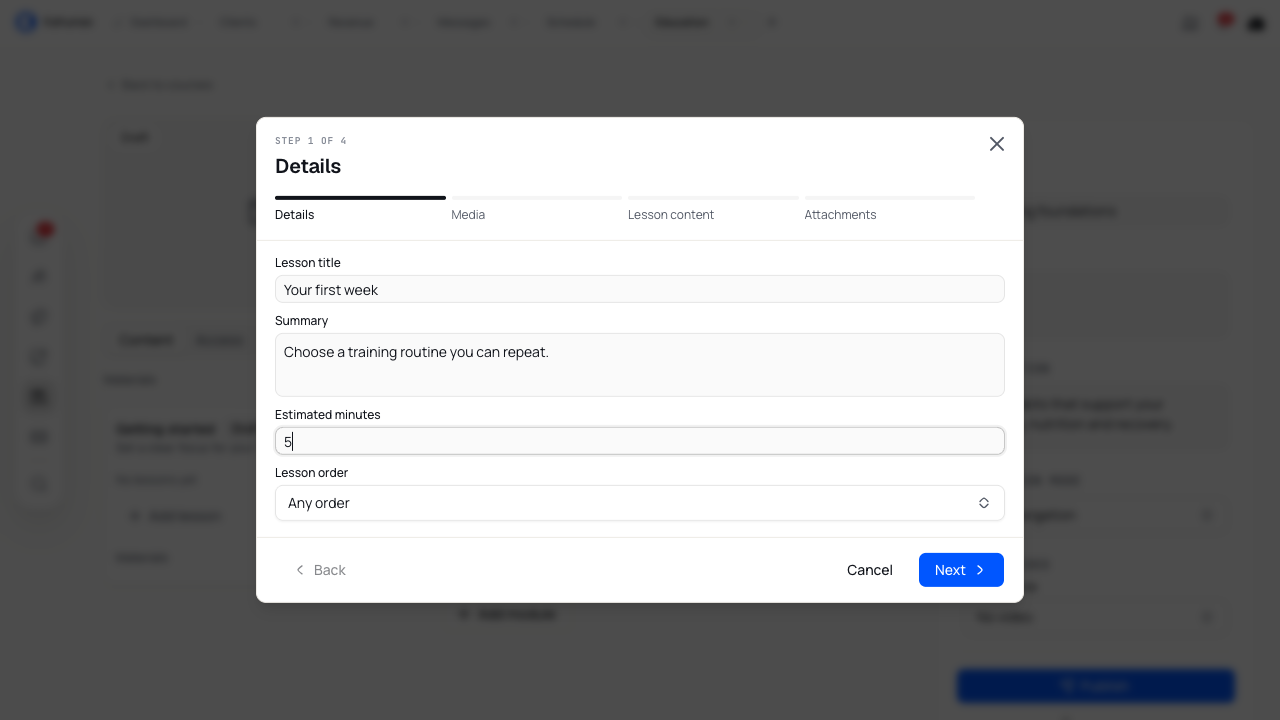Click the "Lesson title" label
The width and height of the screenshot is (1280, 720).
click(x=308, y=262)
